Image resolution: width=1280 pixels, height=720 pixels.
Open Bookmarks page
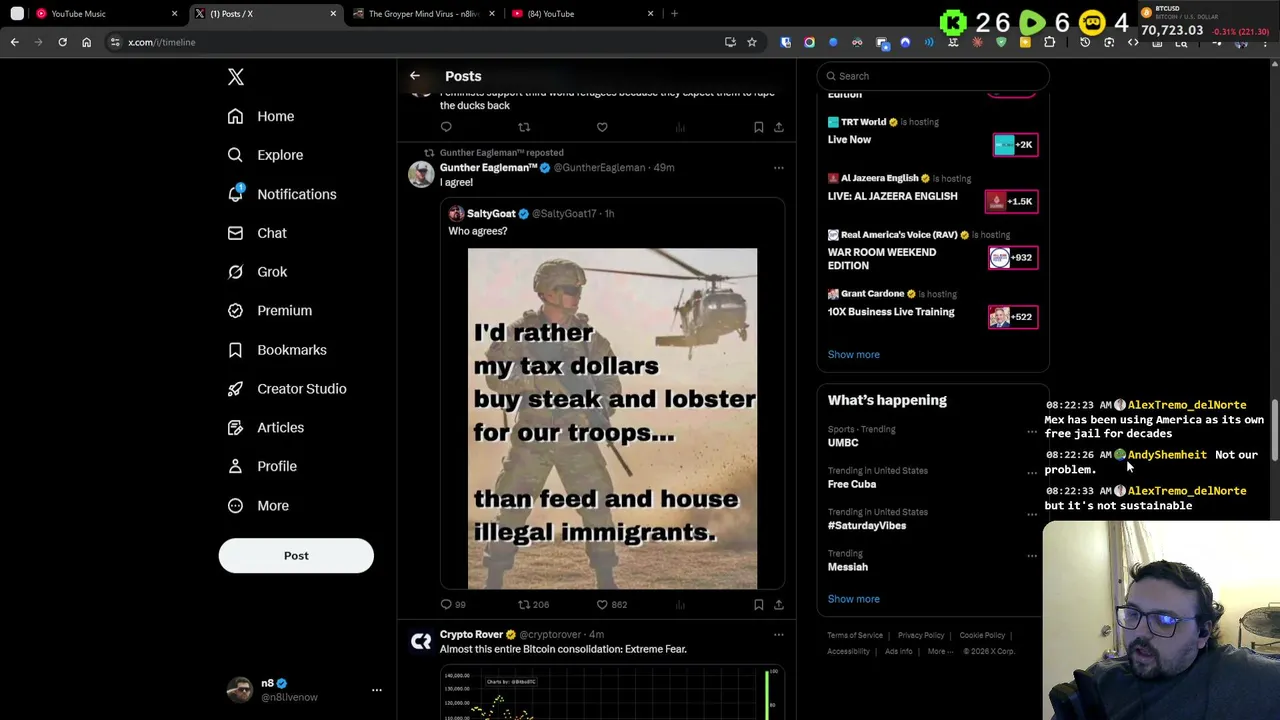pyautogui.click(x=277, y=350)
